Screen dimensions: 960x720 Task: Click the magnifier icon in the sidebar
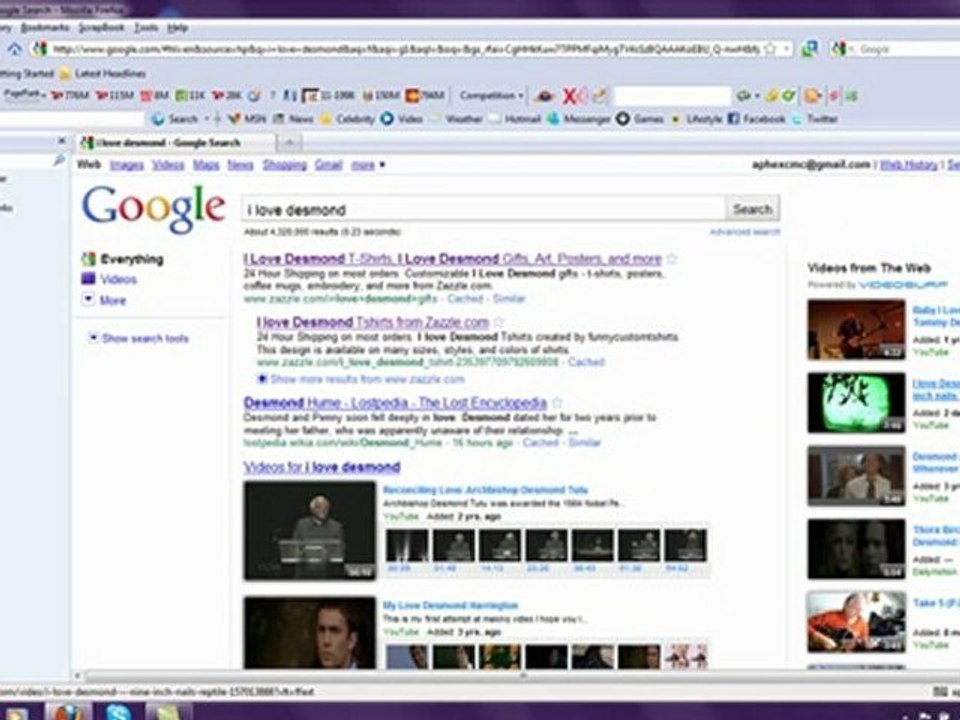click(x=59, y=160)
